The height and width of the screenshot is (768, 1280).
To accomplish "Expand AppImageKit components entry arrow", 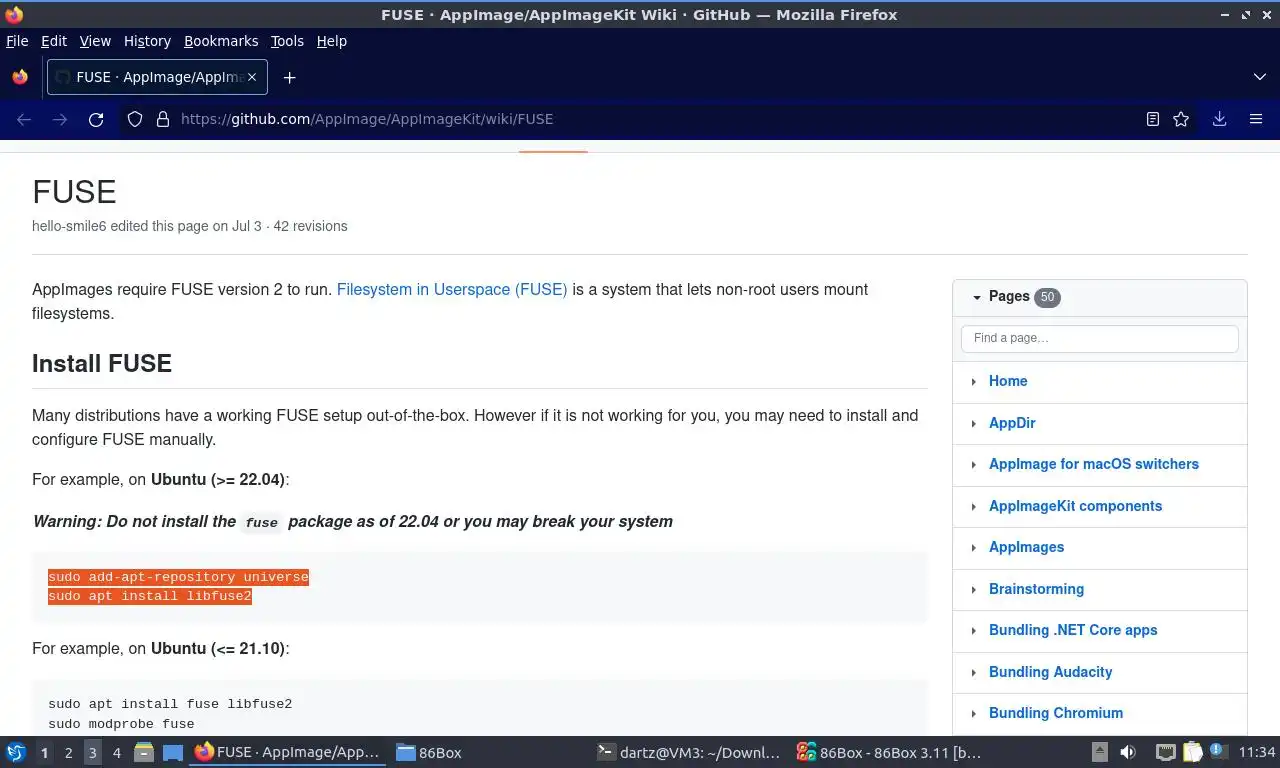I will 974,507.
